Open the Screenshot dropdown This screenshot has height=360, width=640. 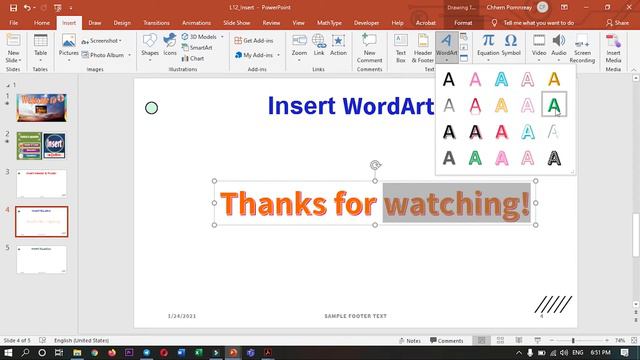102,41
